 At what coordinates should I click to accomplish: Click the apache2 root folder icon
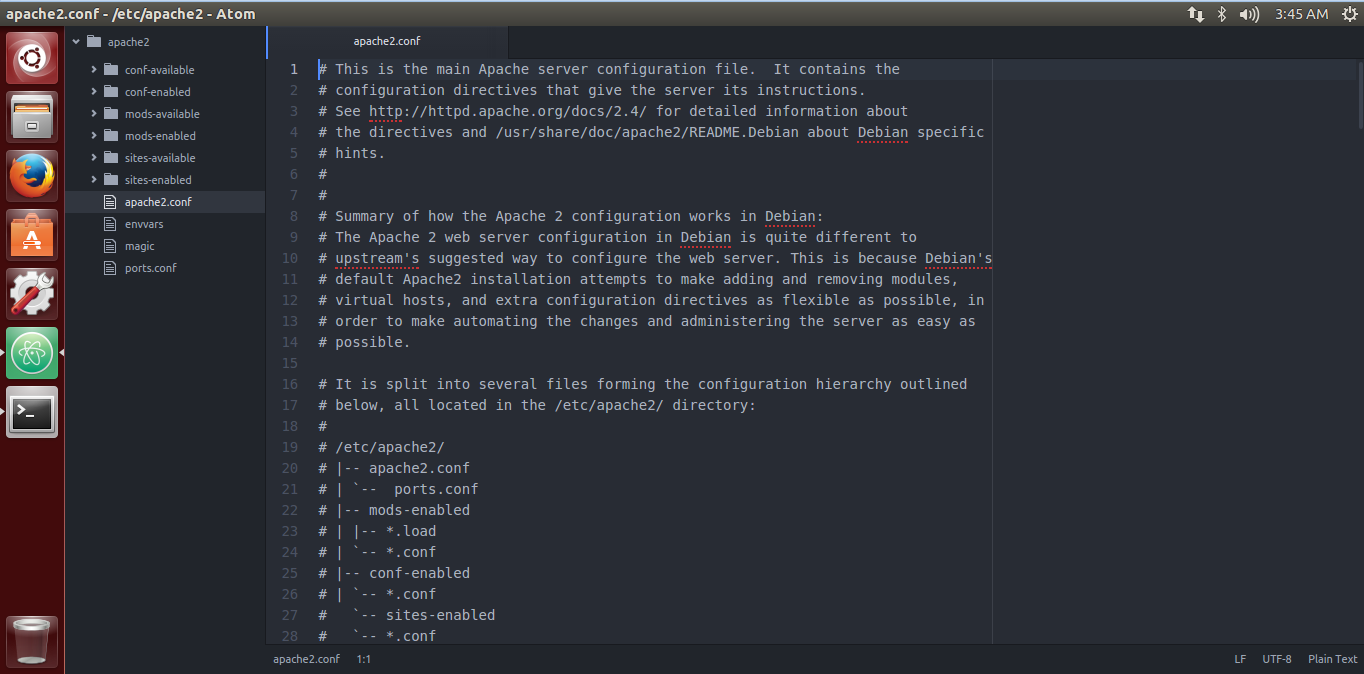tap(94, 42)
